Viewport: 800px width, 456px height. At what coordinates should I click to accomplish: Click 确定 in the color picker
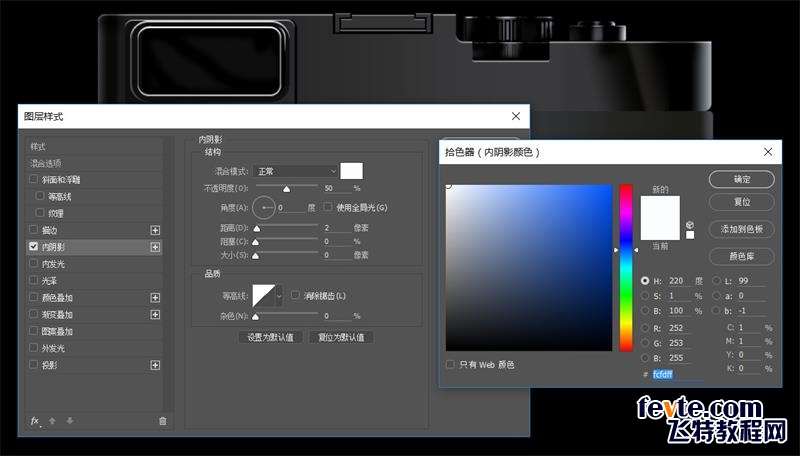742,180
